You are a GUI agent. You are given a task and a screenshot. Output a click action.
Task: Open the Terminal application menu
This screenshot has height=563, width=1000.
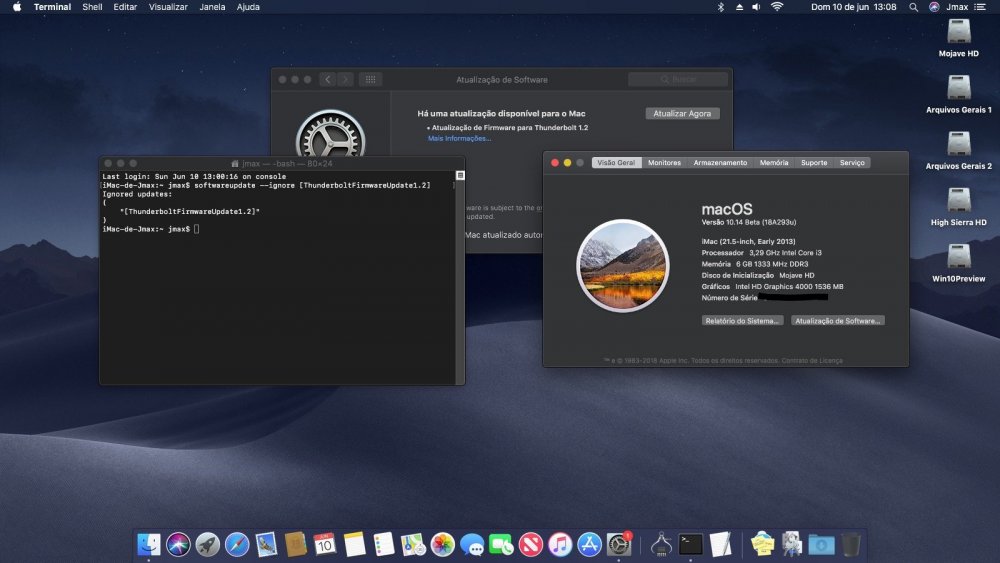[x=52, y=7]
